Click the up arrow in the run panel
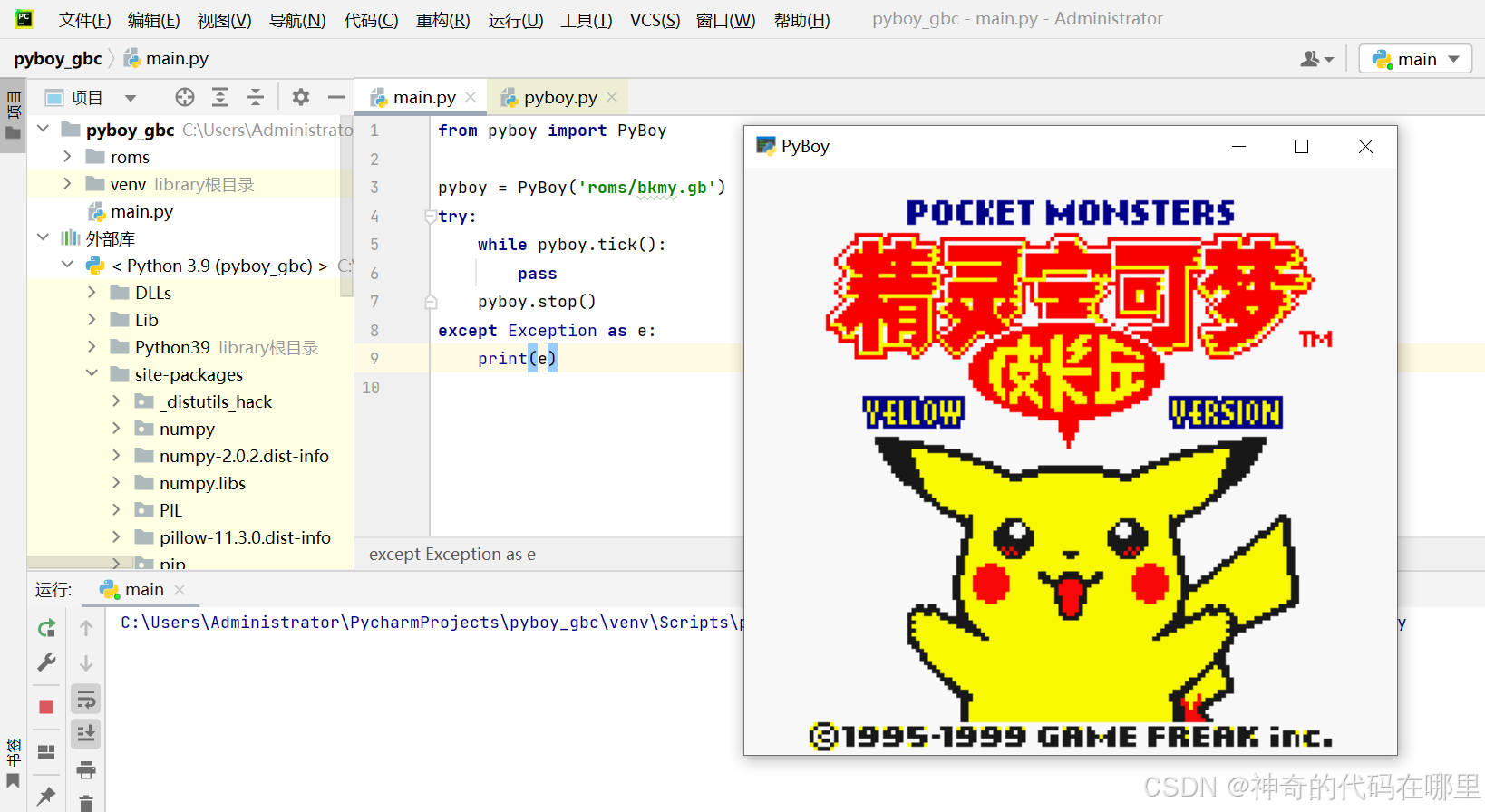The width and height of the screenshot is (1485, 812). pos(86,628)
